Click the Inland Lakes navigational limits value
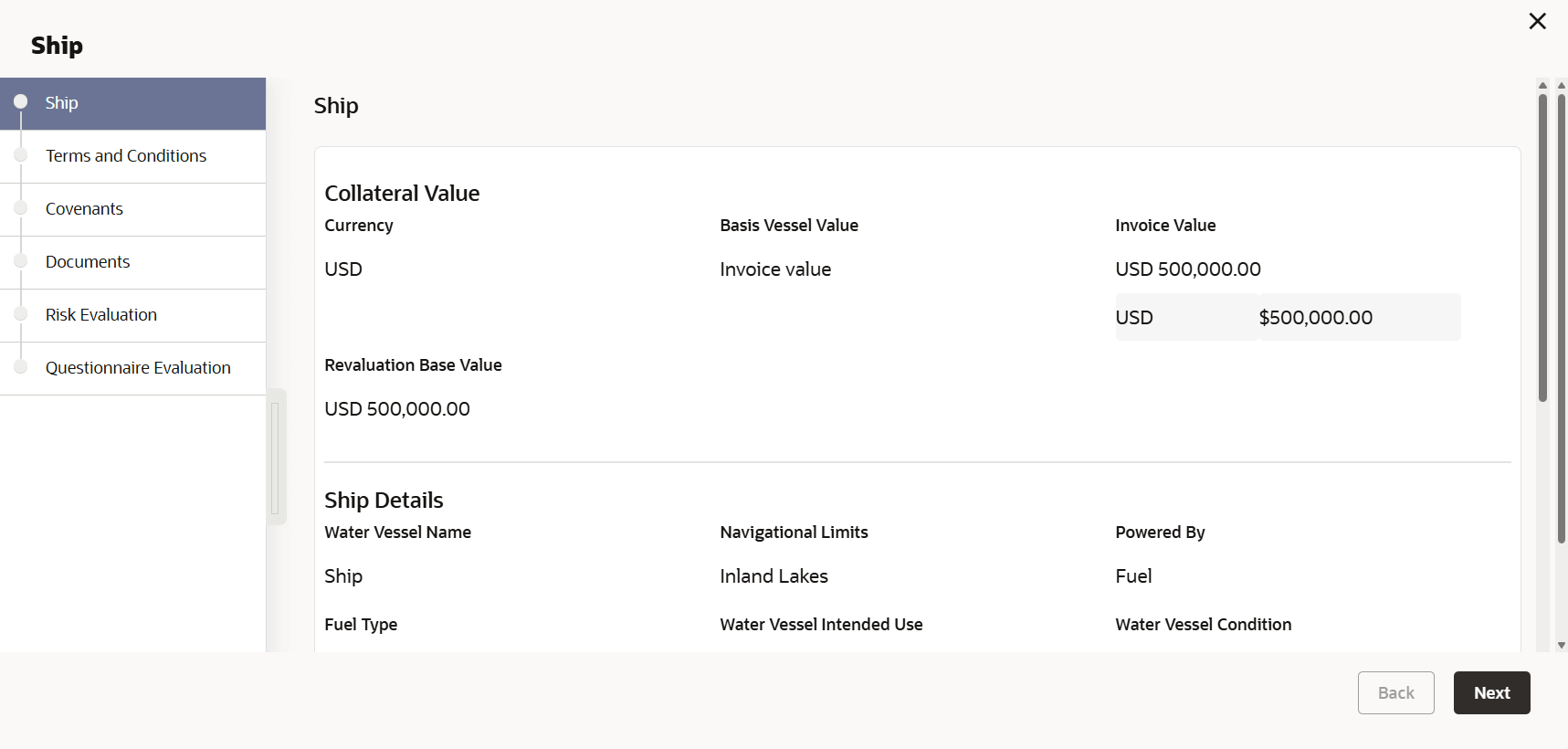This screenshot has width=1568, height=749. click(773, 576)
